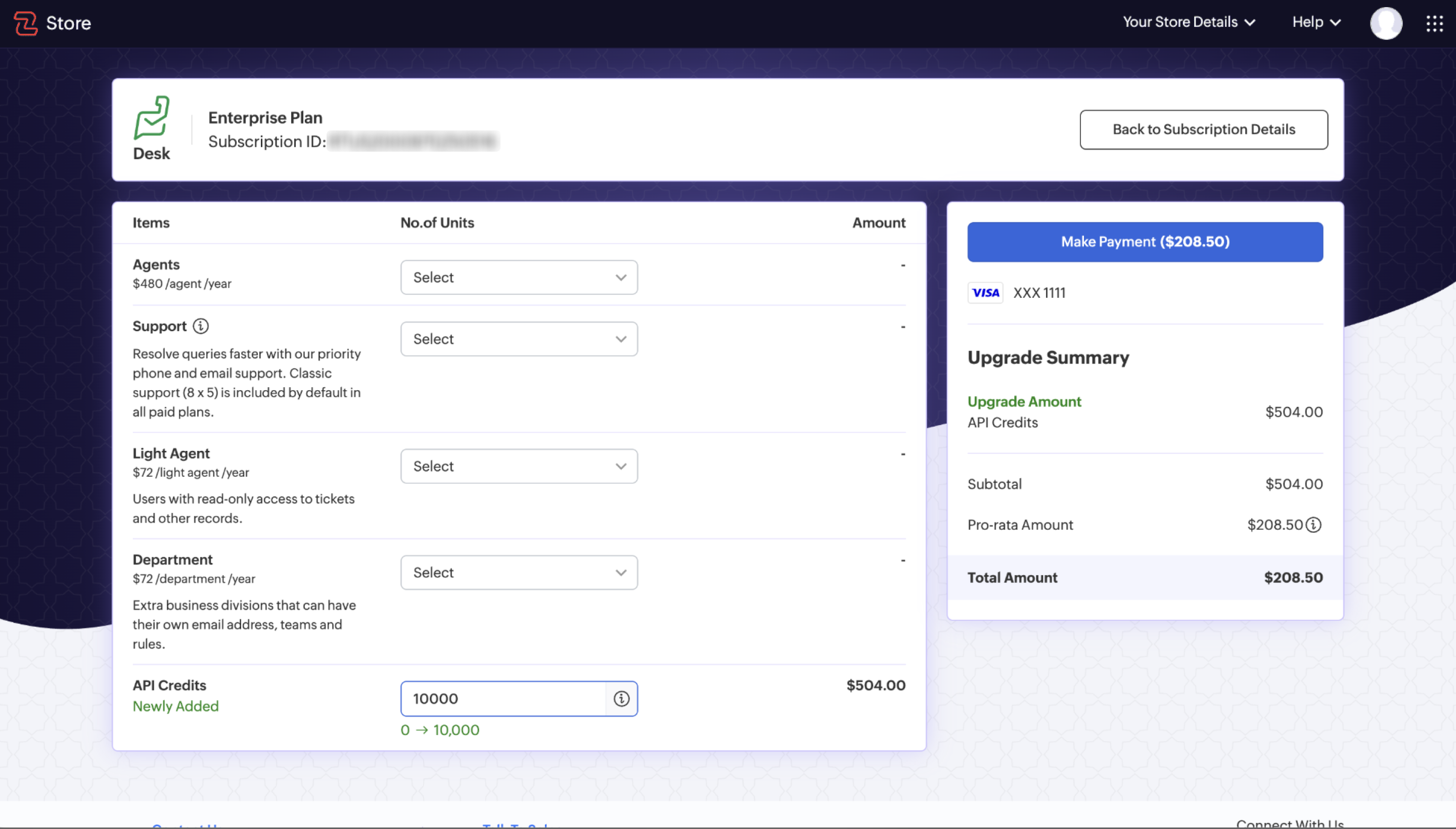Screen dimensions: 1456x829
Task: Open the Light Agent units dropdown
Action: coord(519,466)
